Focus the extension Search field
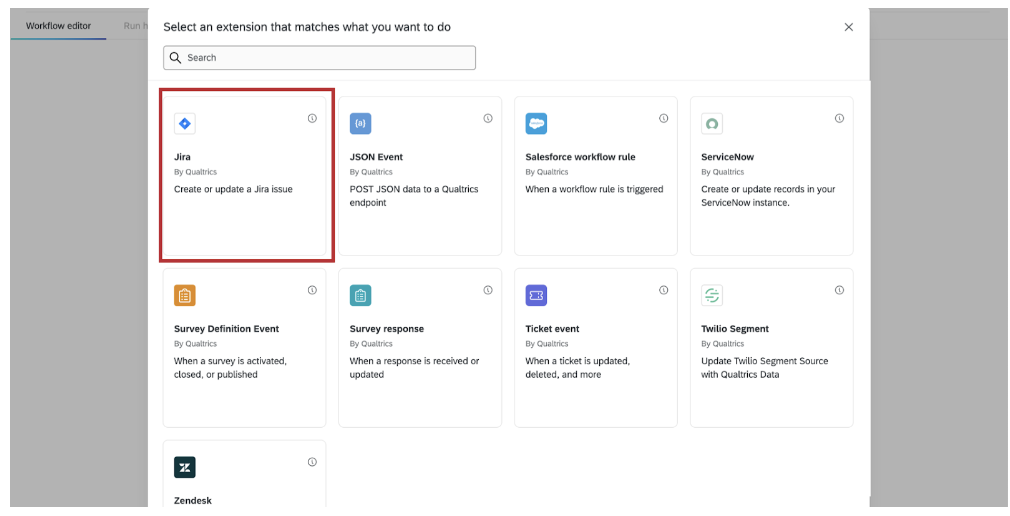This screenshot has width=1010, height=516. point(320,58)
